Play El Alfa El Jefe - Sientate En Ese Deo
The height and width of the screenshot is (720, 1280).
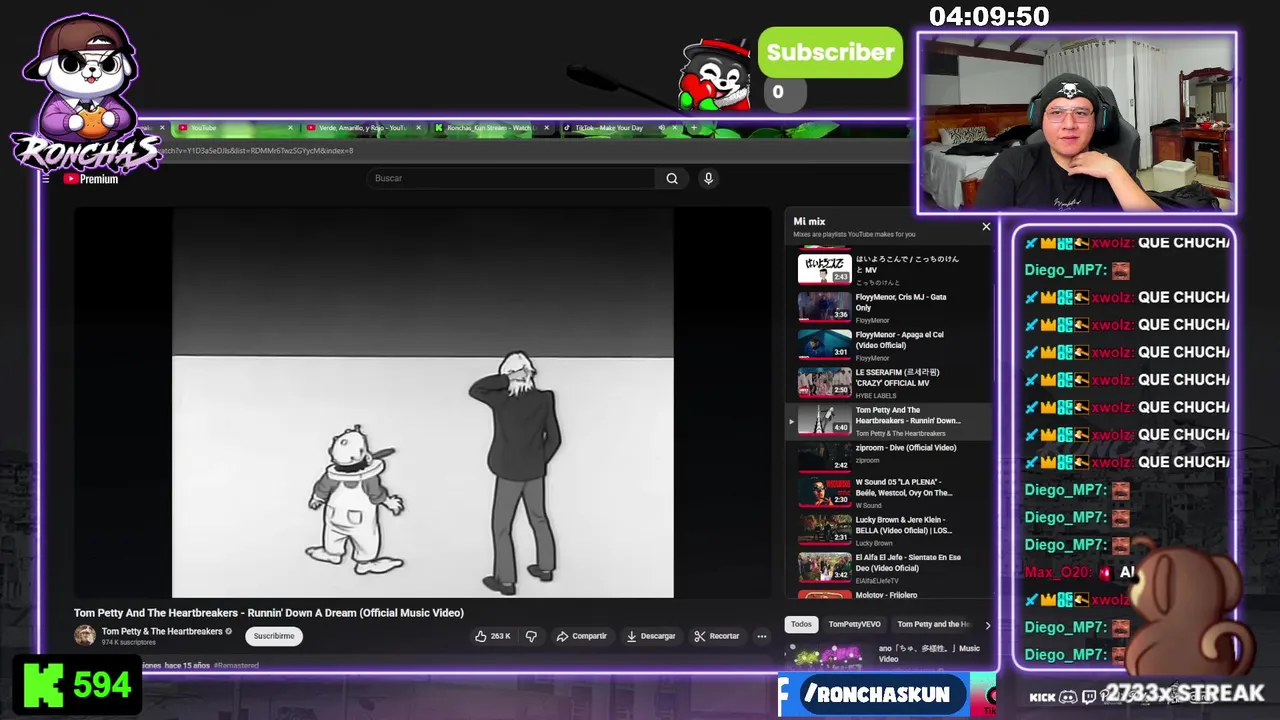pyautogui.click(x=890, y=567)
